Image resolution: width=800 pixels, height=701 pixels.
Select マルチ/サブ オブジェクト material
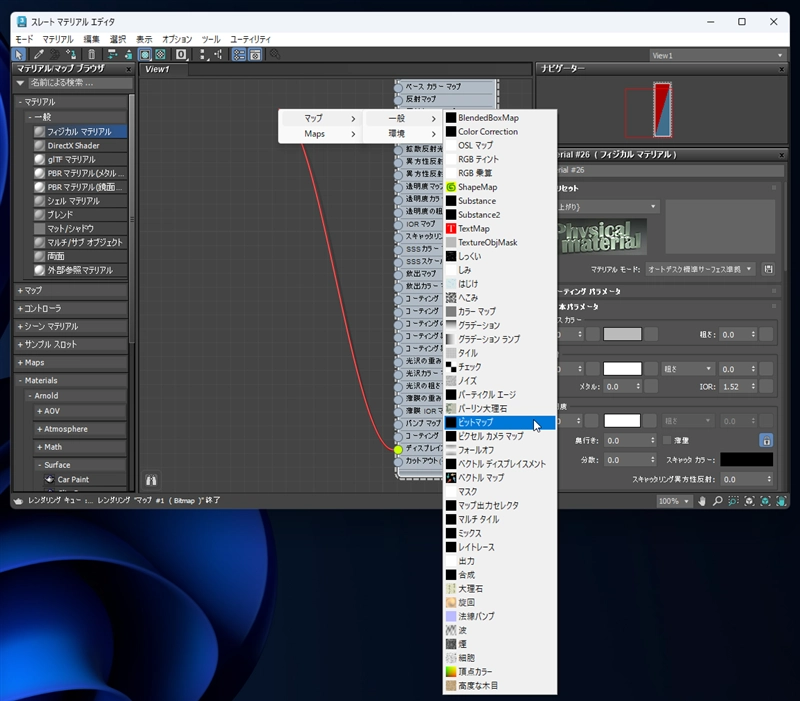pos(80,242)
